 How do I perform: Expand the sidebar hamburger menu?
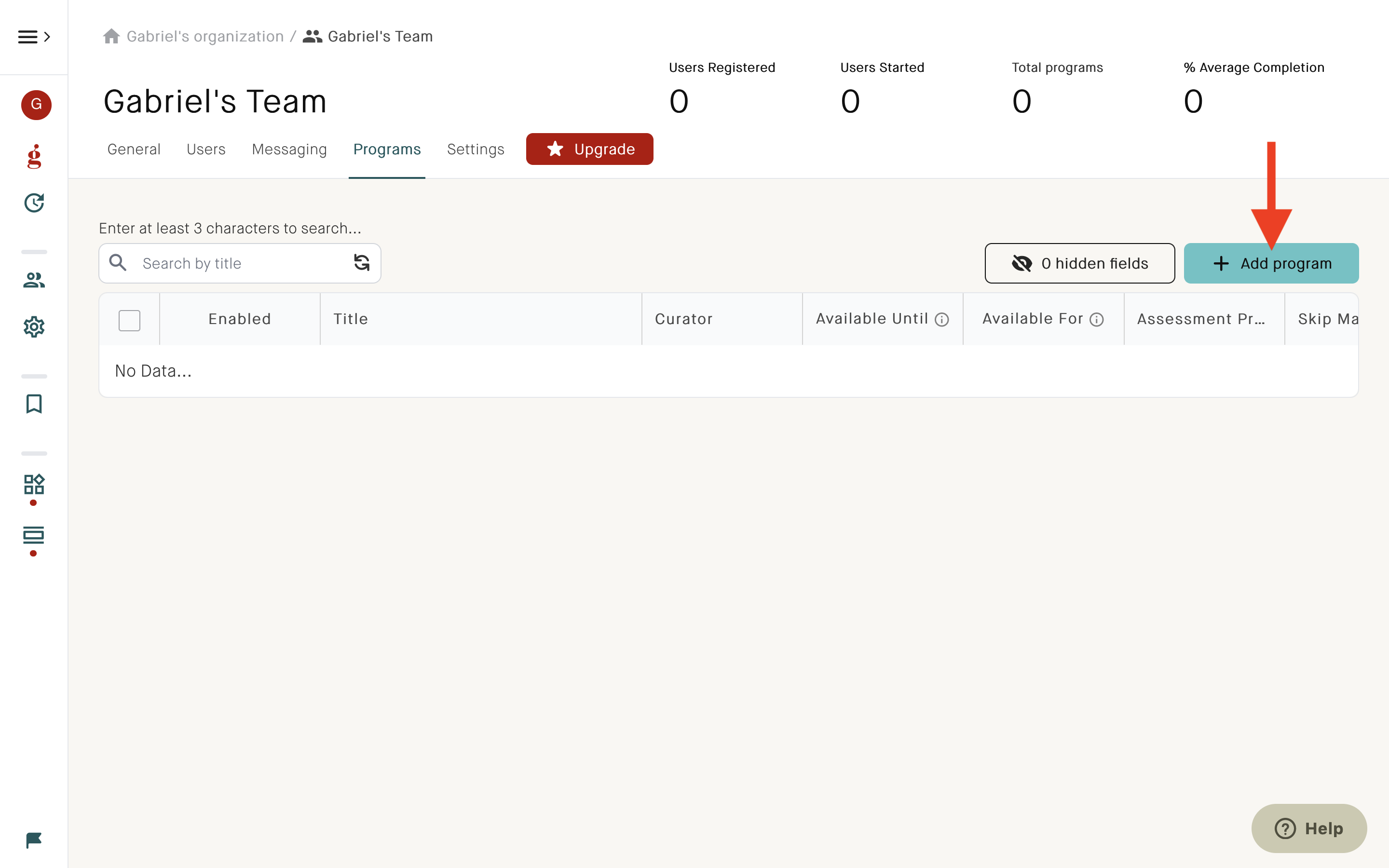click(34, 37)
